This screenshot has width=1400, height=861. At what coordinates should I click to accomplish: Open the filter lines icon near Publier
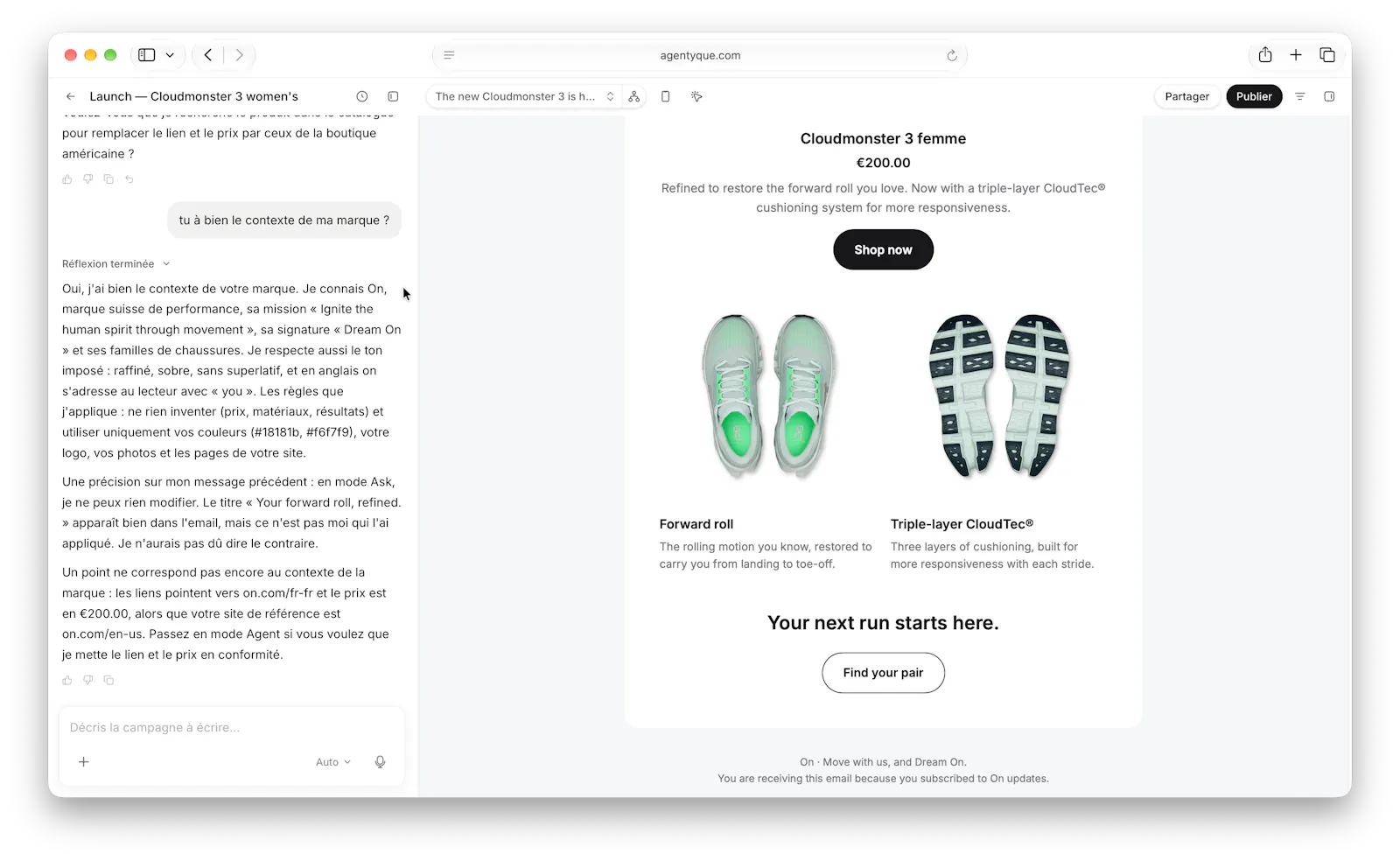[1300, 96]
